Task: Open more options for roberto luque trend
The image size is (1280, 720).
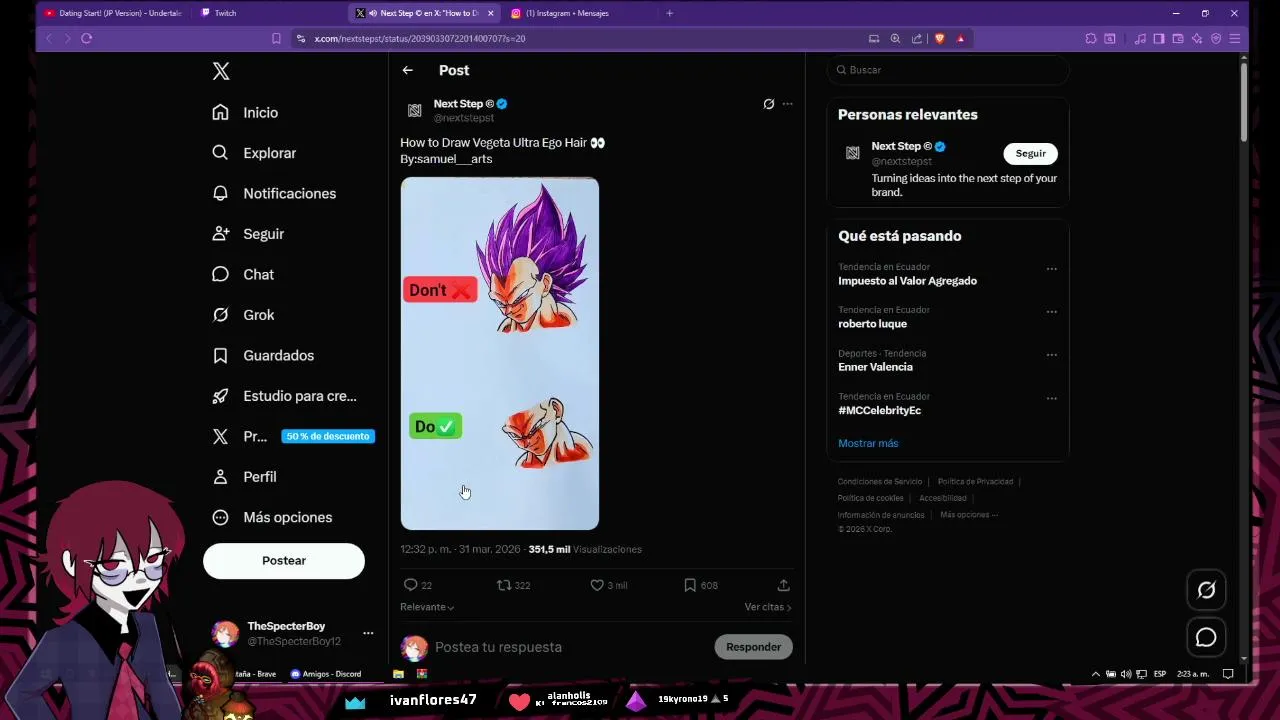Action: [x=1051, y=312]
